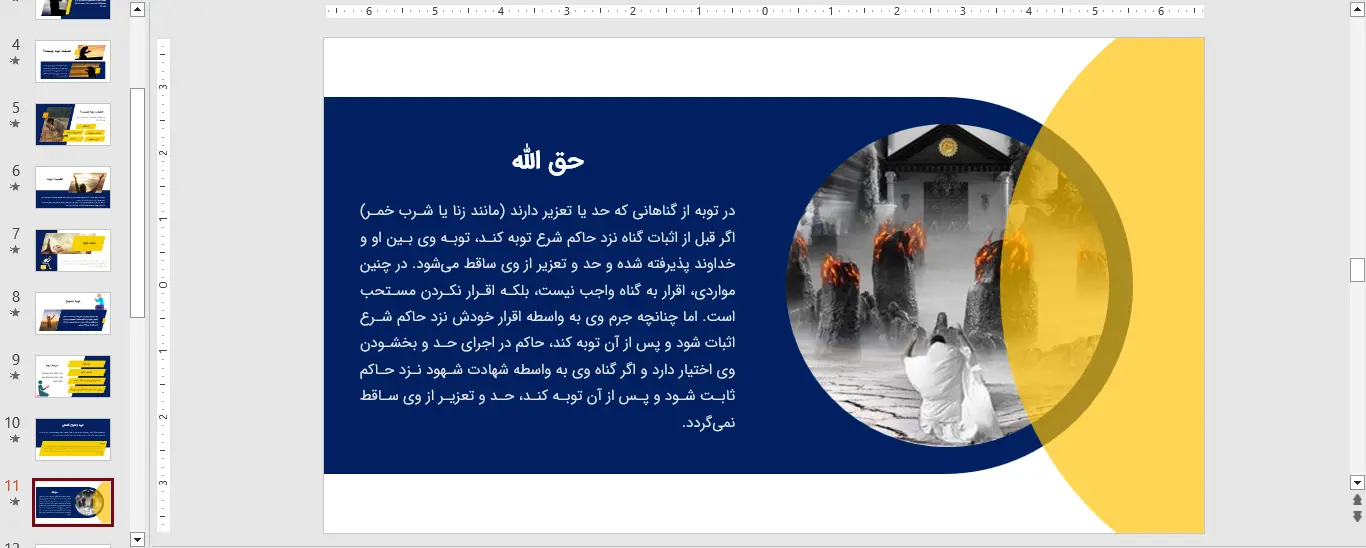Click the thumbnail pane scrollbar thumb
1366x548 pixels.
tap(138, 203)
